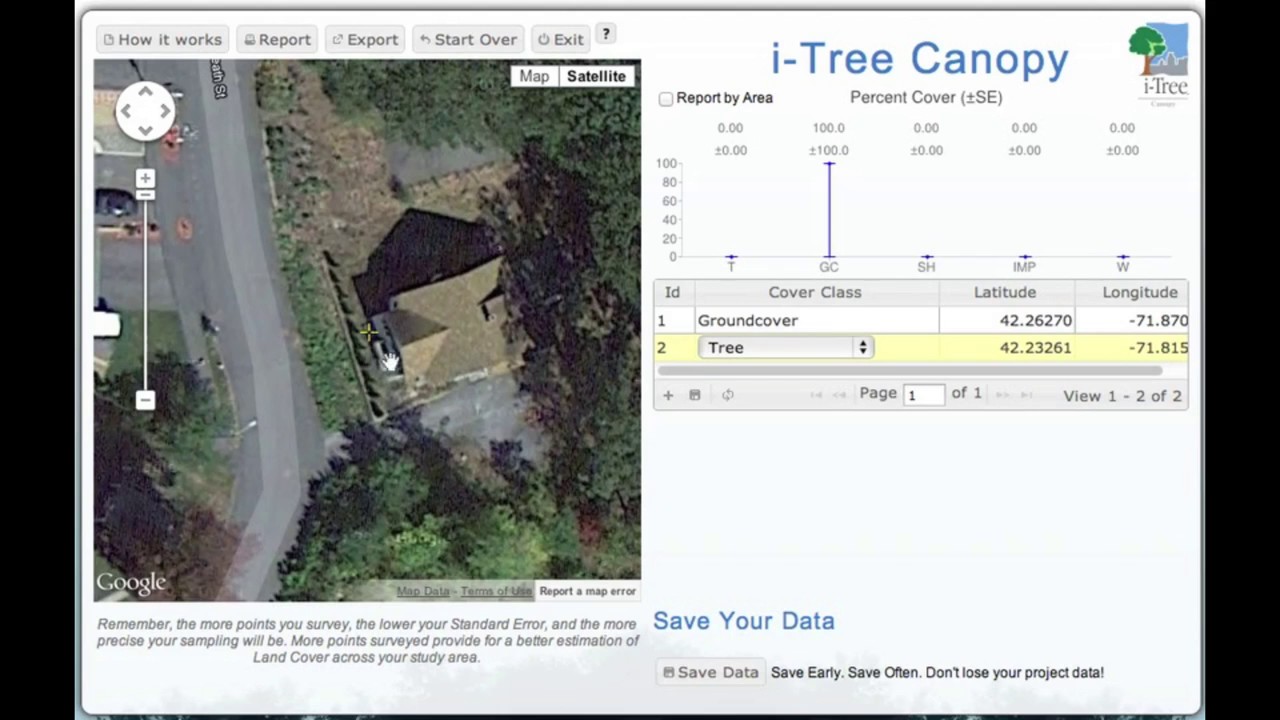The height and width of the screenshot is (720, 1280).
Task: Select row Id 2 cell
Action: pos(673,347)
